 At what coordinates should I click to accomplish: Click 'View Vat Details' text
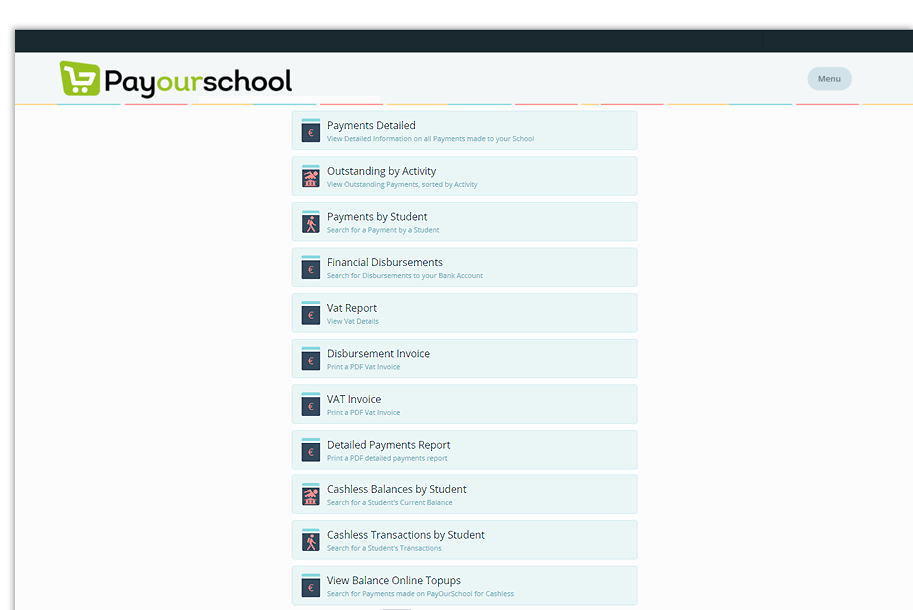coord(352,321)
